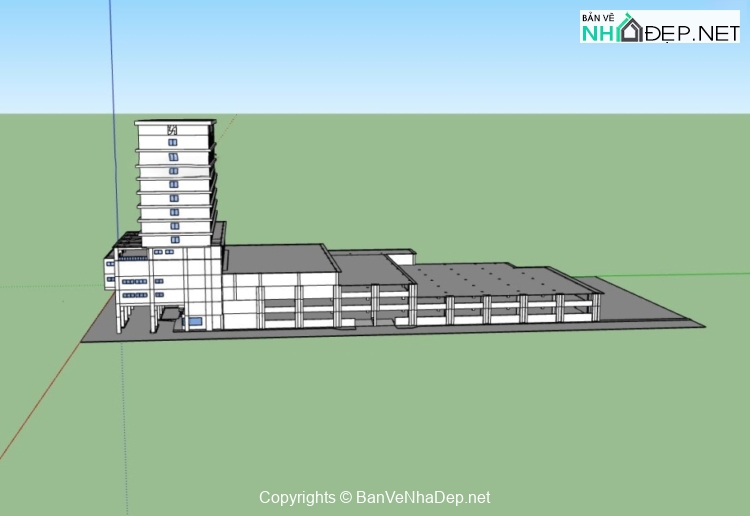The height and width of the screenshot is (516, 750).
Task: Click the house icon in the logo
Action: tap(631, 31)
